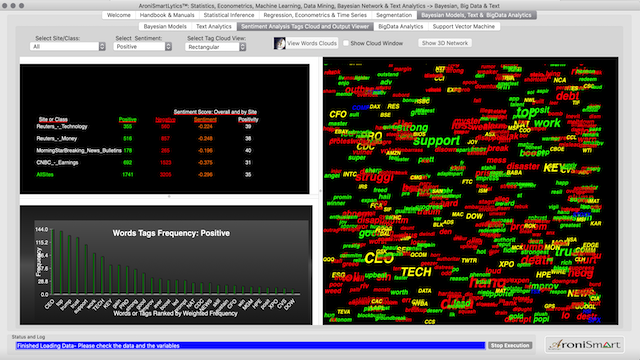The height and width of the screenshot is (360, 640).
Task: Open Support Vector Machine sub-tab
Action: pyautogui.click(x=464, y=27)
